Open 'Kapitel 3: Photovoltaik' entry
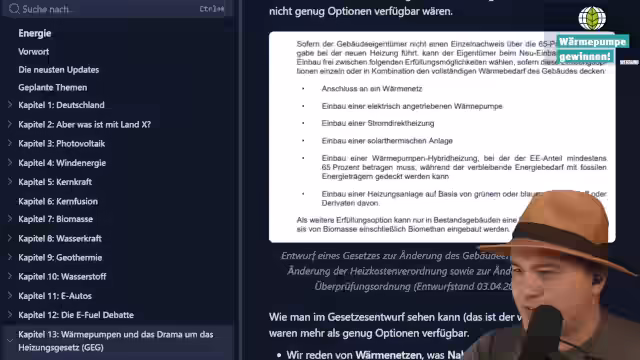Viewport: 640px width, 360px height. (x=62, y=144)
